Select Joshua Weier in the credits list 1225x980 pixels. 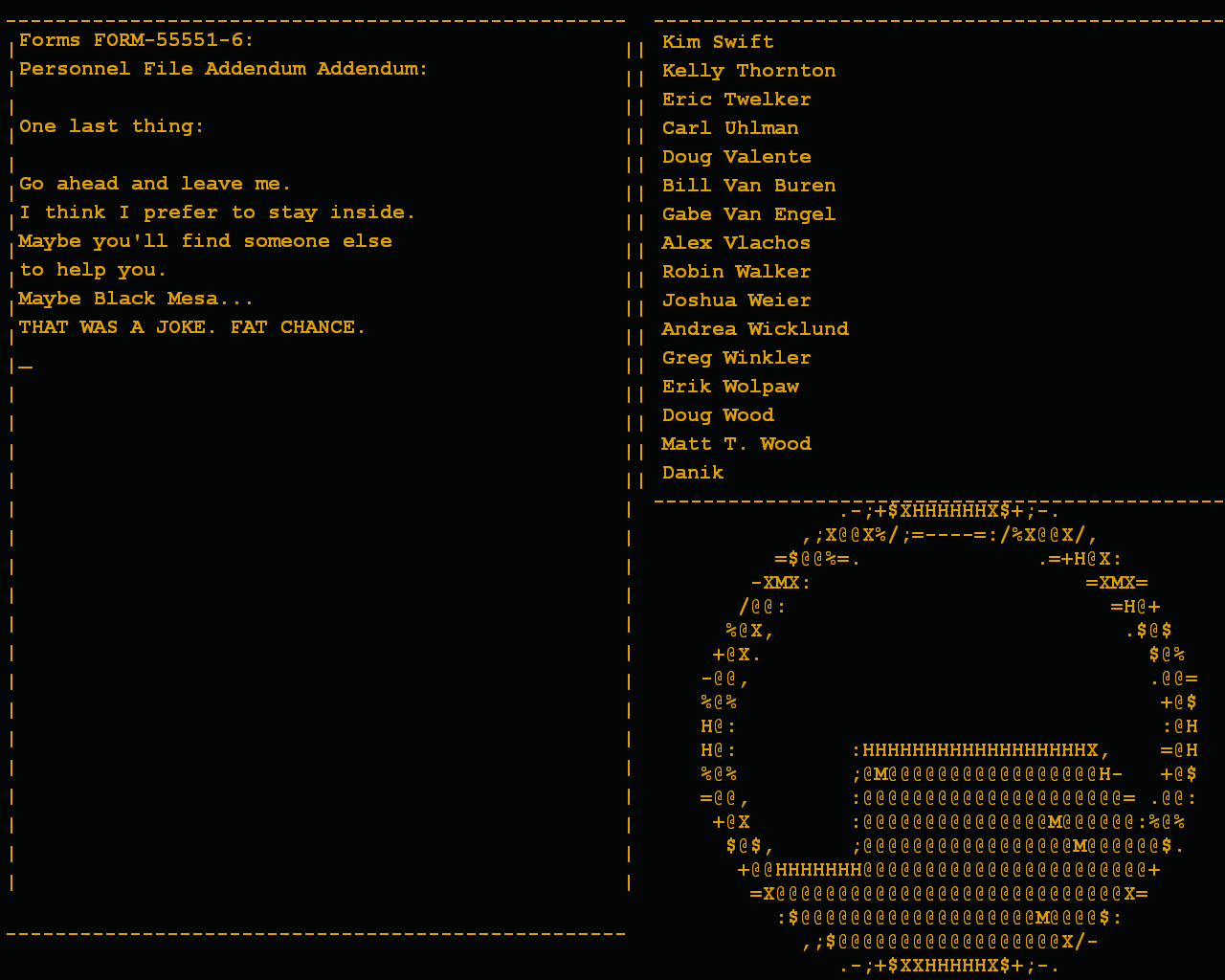(736, 301)
